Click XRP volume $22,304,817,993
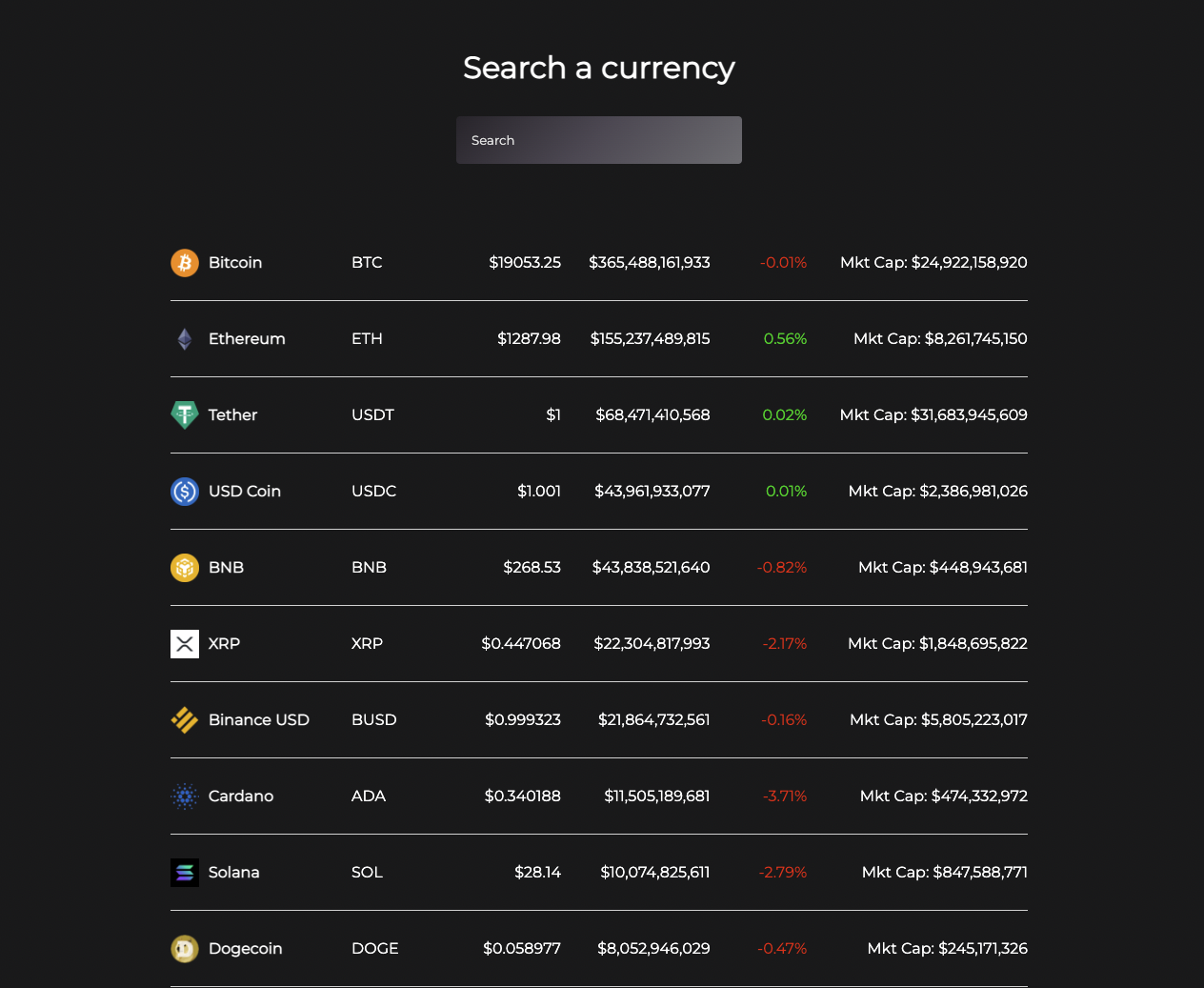 652,644
